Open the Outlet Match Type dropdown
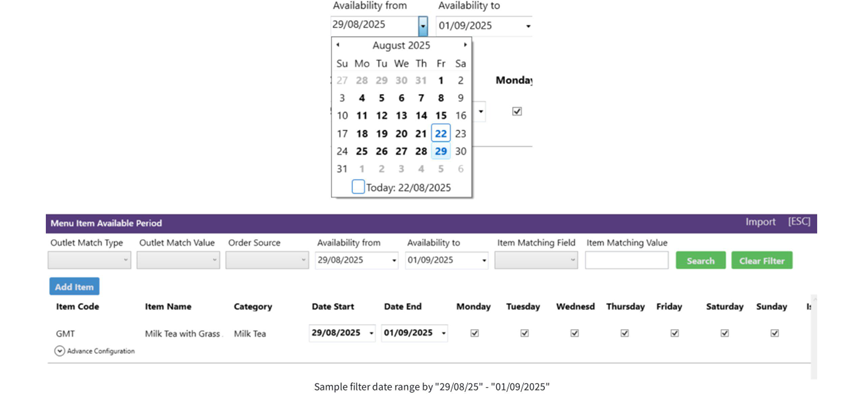Viewport: 863px width, 402px height. [89, 260]
